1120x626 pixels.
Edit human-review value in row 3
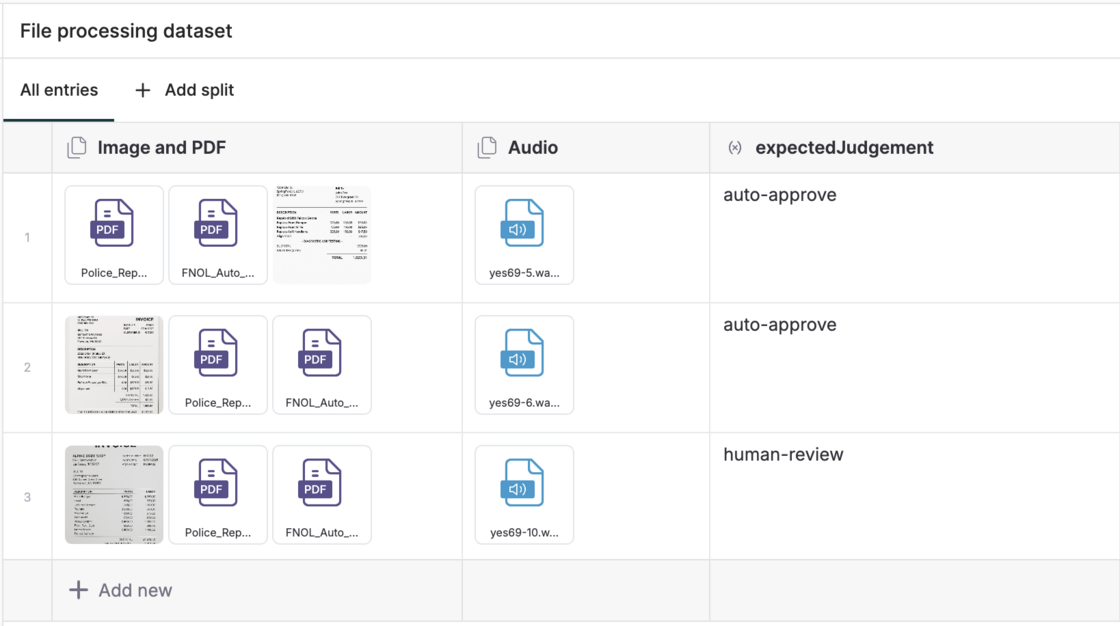[x=784, y=454]
